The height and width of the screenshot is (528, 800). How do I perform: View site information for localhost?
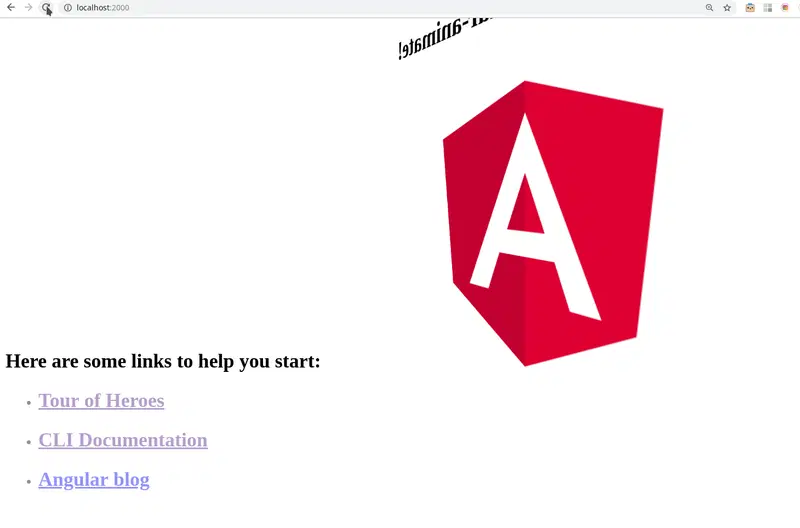tap(68, 7)
